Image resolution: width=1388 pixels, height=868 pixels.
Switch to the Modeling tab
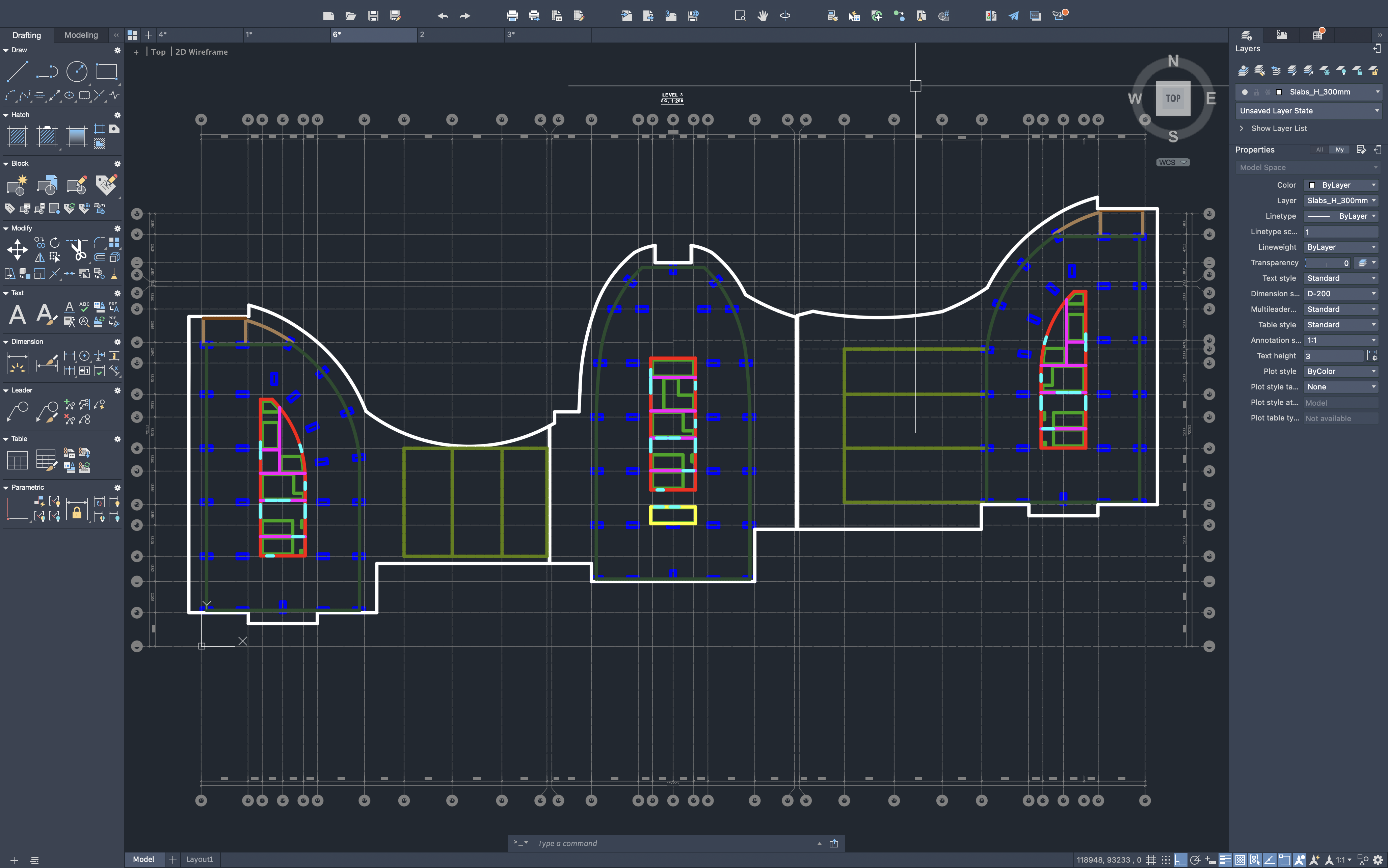pyautogui.click(x=81, y=35)
